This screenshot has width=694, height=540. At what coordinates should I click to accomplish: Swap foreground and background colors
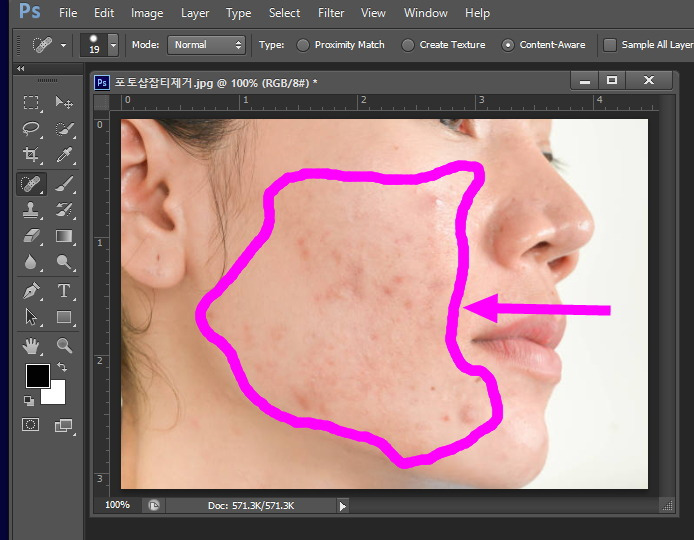62,367
